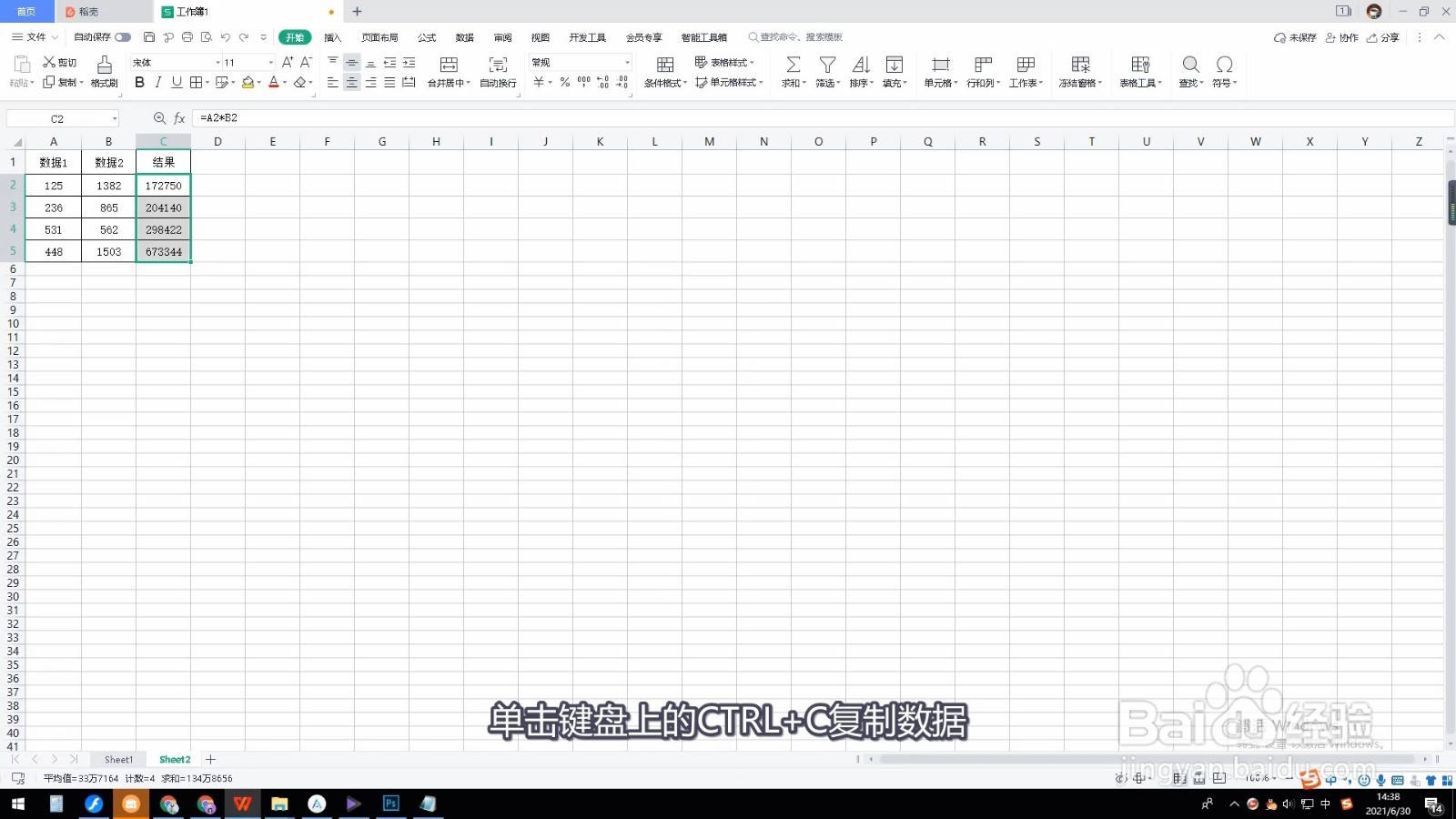Click the zoom magnifier beside the fx icon
Image resolution: width=1456 pixels, height=819 pixels.
click(160, 118)
